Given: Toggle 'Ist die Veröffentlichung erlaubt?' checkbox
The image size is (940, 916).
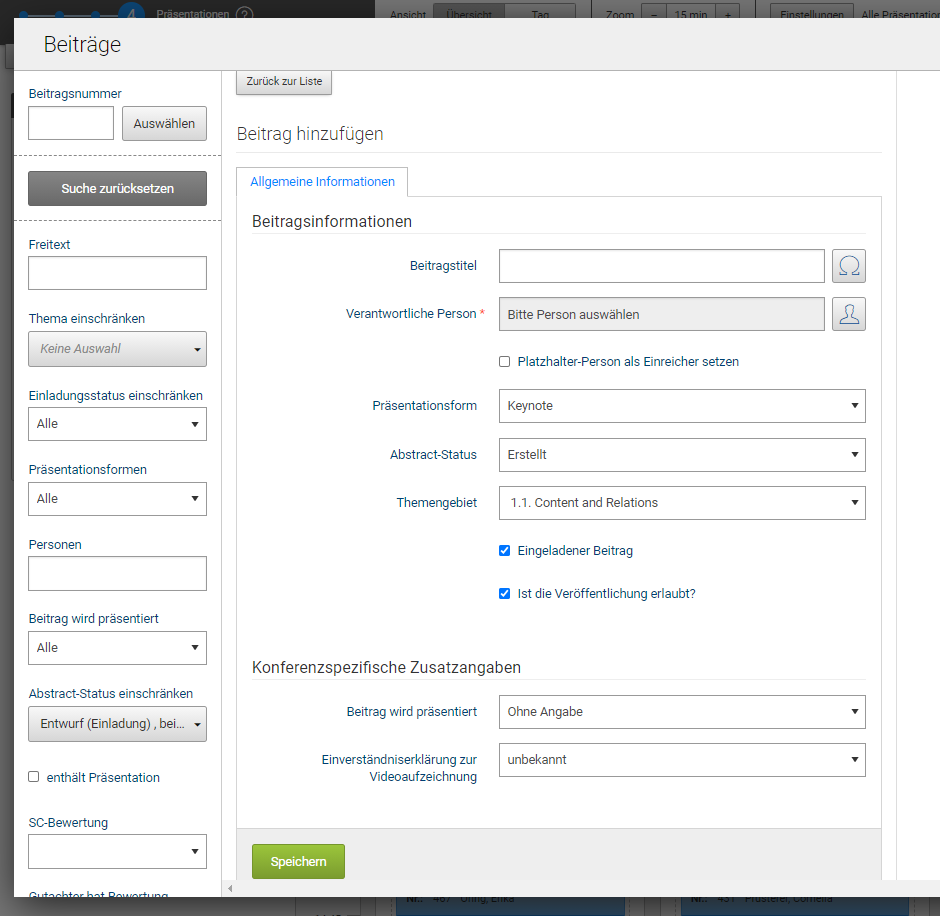Looking at the screenshot, I should [505, 594].
